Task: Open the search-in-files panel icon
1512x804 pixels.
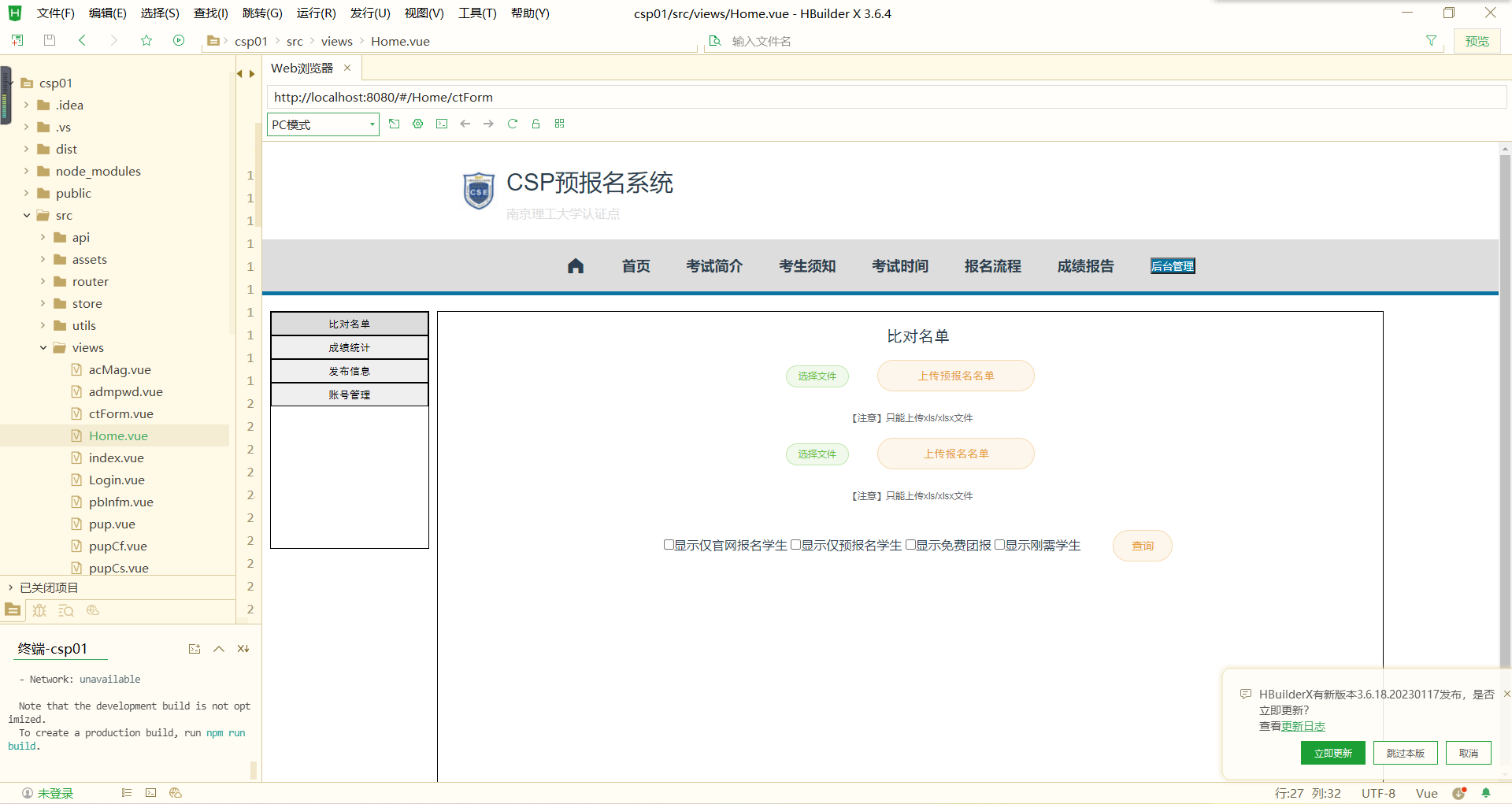Action: point(66,610)
